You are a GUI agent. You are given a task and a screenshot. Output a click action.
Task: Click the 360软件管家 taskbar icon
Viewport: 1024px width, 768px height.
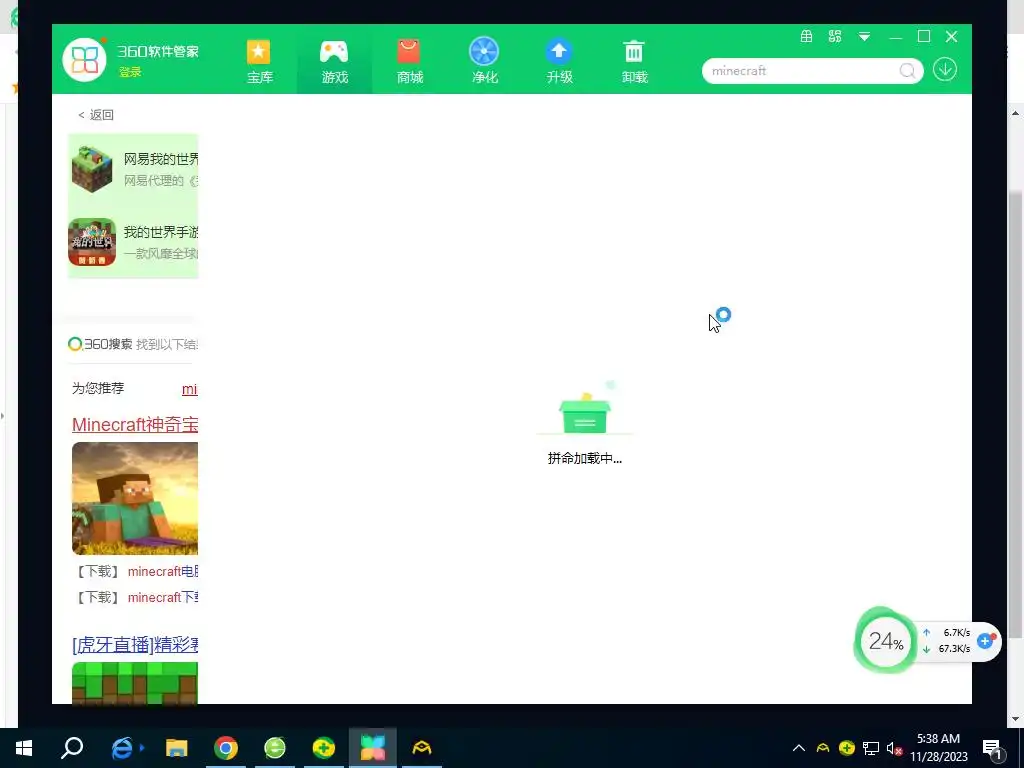pyautogui.click(x=373, y=748)
